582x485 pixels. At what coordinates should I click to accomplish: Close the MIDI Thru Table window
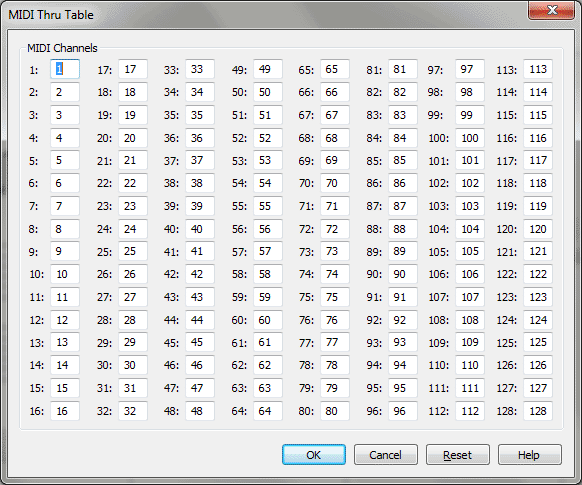click(552, 10)
